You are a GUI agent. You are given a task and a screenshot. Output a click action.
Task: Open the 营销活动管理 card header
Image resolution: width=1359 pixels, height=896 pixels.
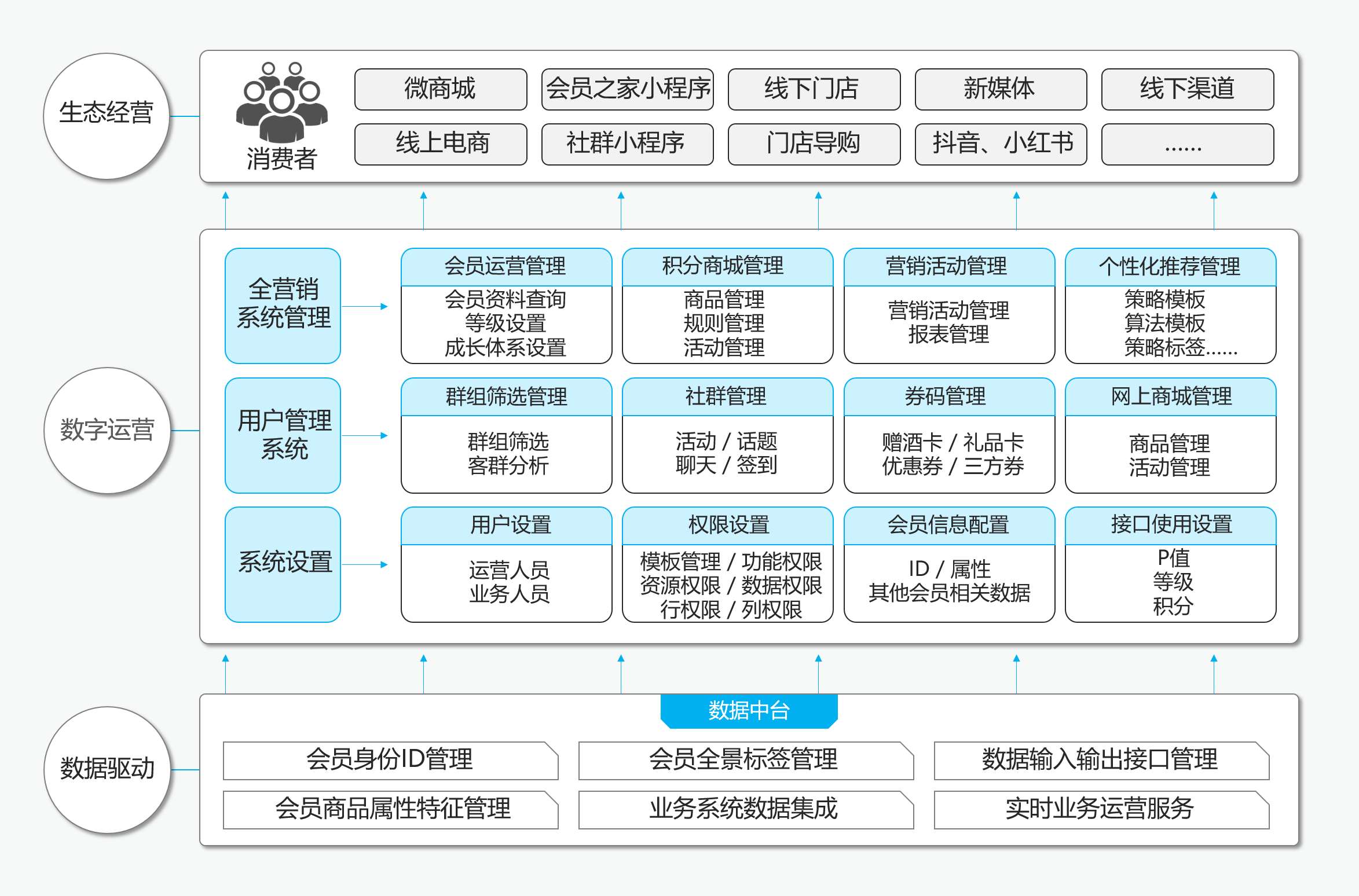pos(949,267)
